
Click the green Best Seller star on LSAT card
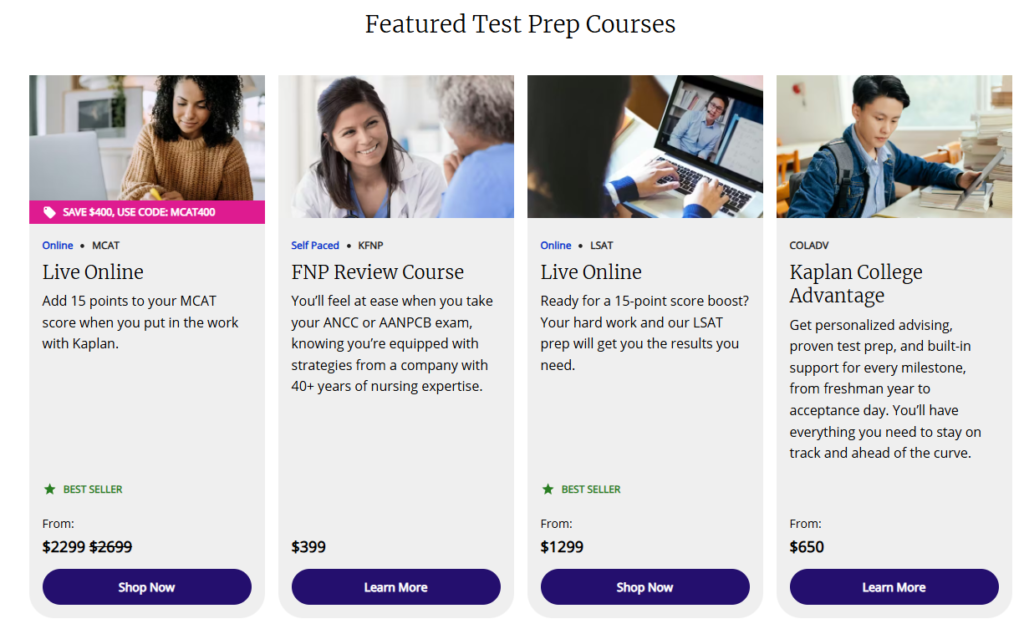click(x=547, y=489)
